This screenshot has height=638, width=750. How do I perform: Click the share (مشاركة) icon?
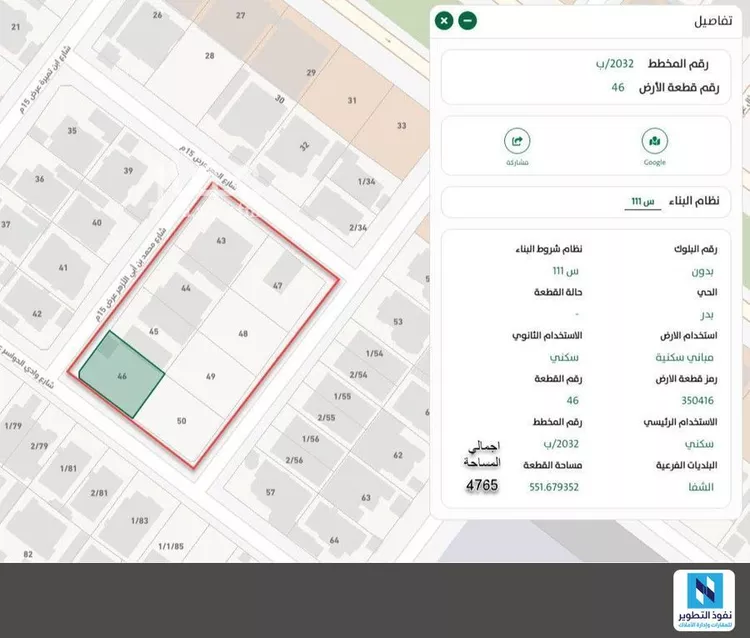[x=517, y=141]
